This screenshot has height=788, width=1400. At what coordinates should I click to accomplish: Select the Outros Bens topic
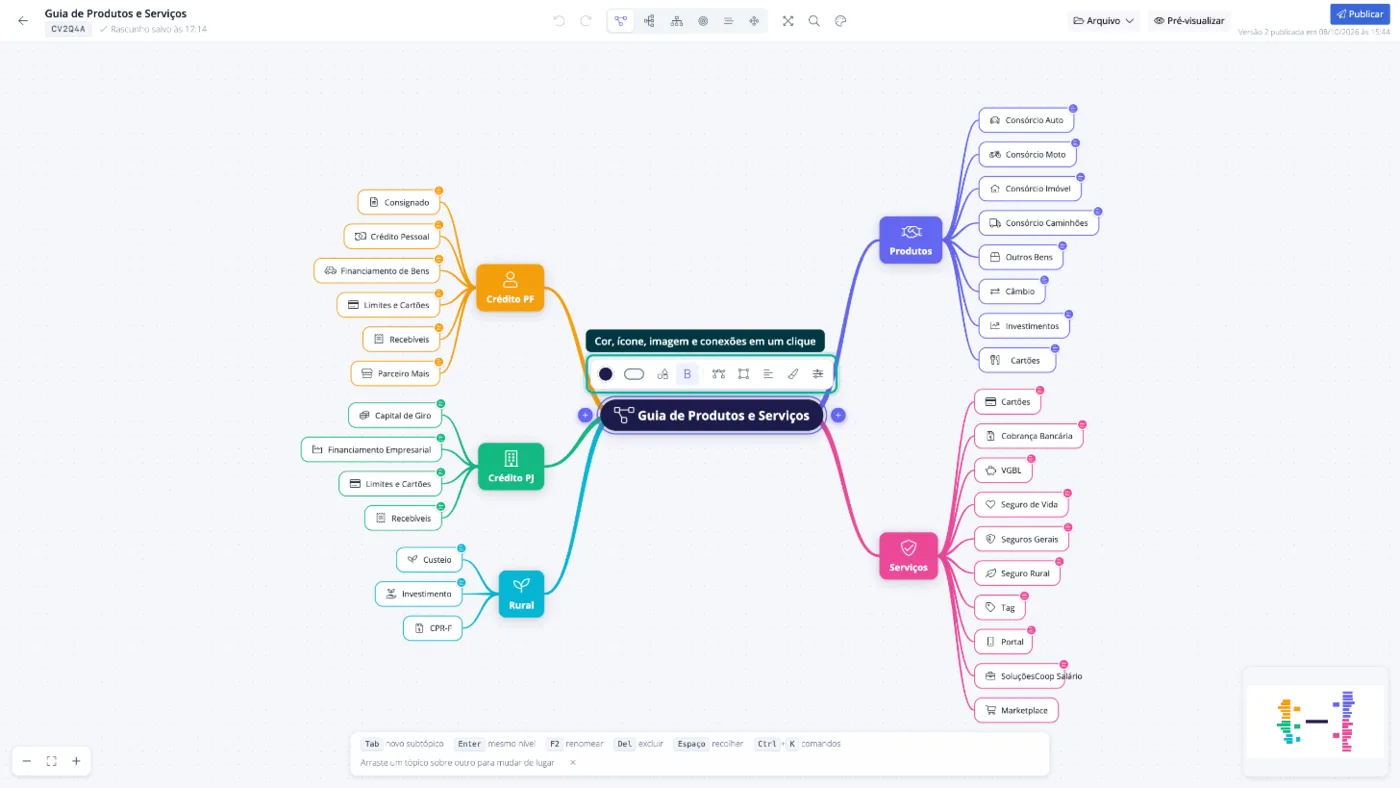(x=1021, y=257)
